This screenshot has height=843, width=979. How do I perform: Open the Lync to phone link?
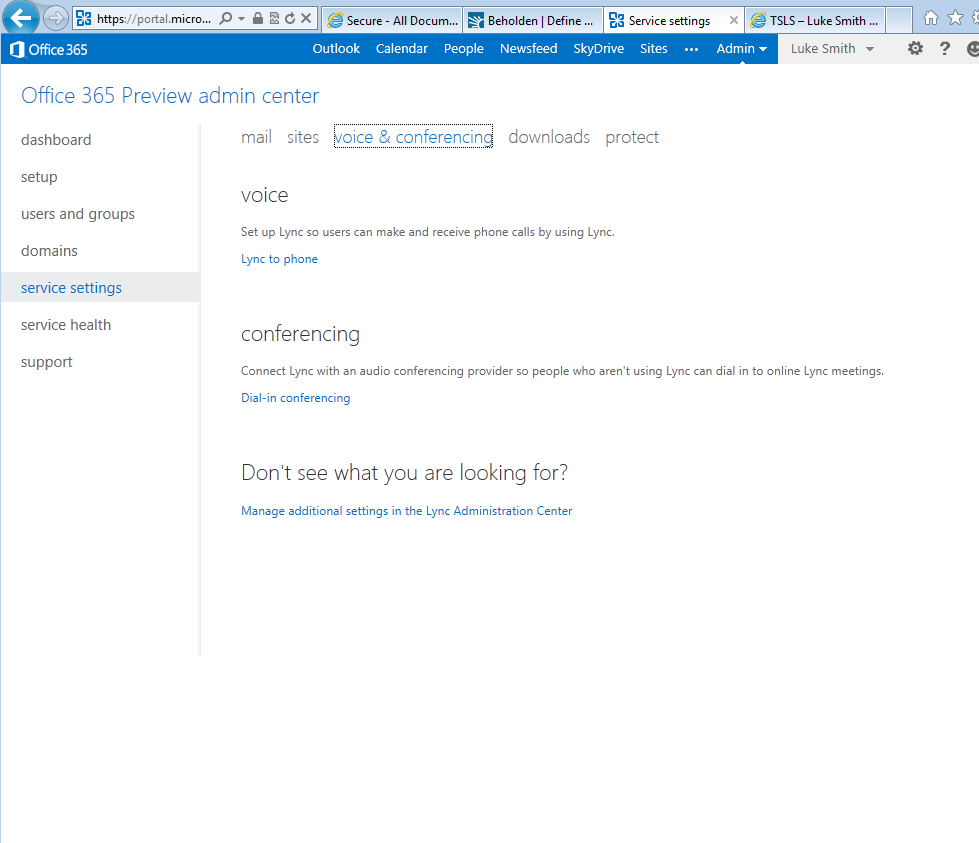[x=279, y=259]
